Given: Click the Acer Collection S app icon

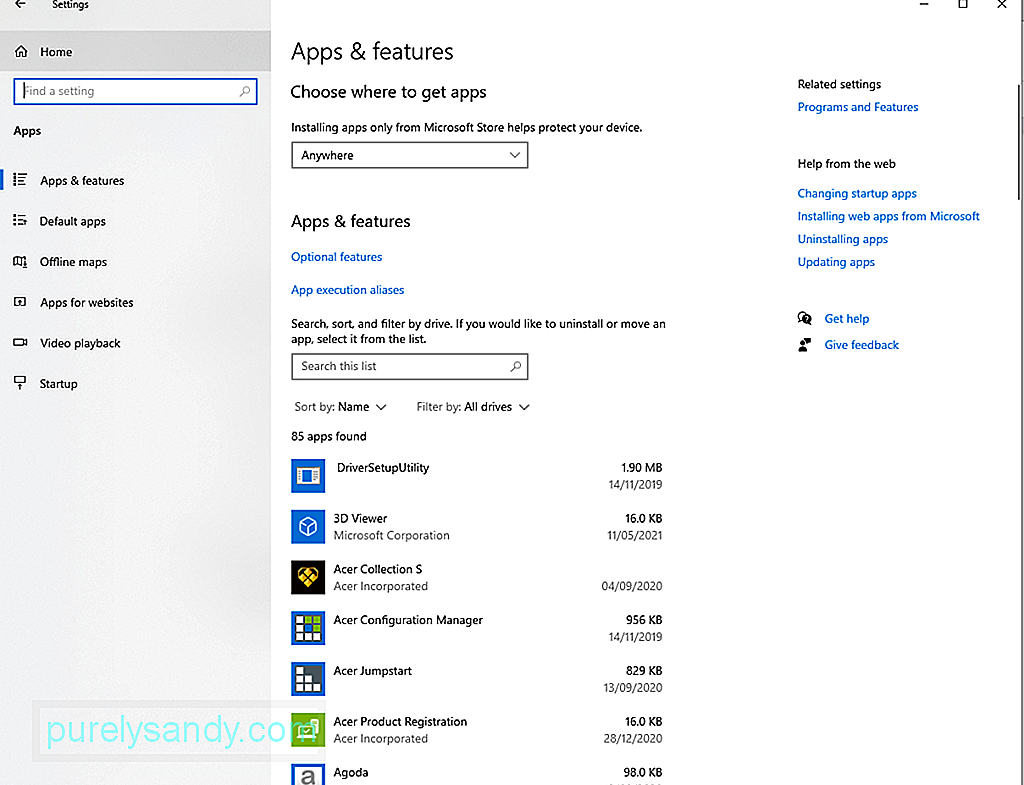Looking at the screenshot, I should (308, 577).
